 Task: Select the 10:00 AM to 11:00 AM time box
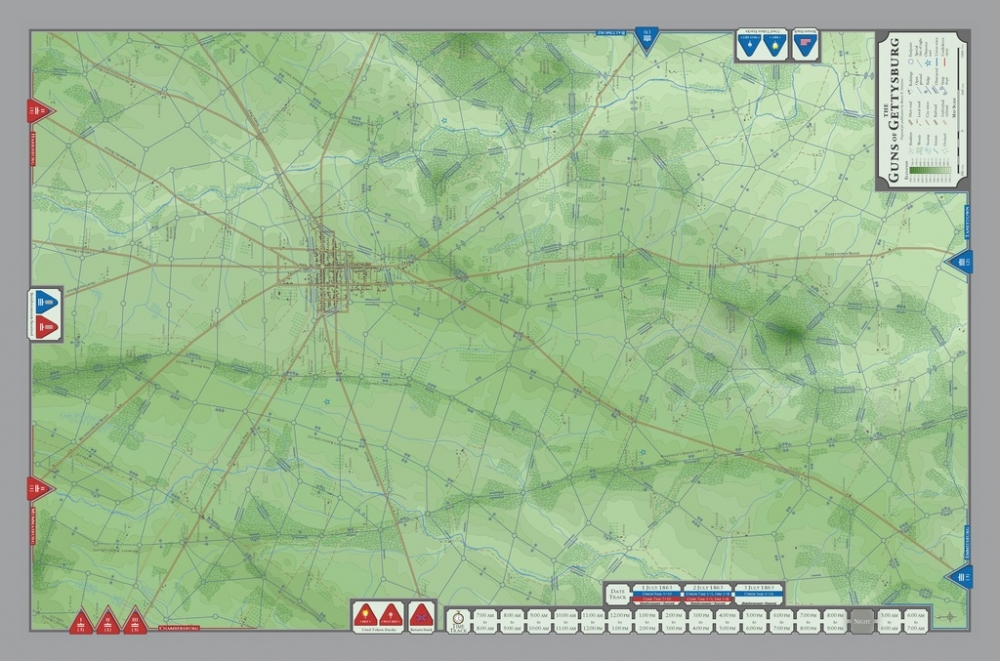coord(566,621)
